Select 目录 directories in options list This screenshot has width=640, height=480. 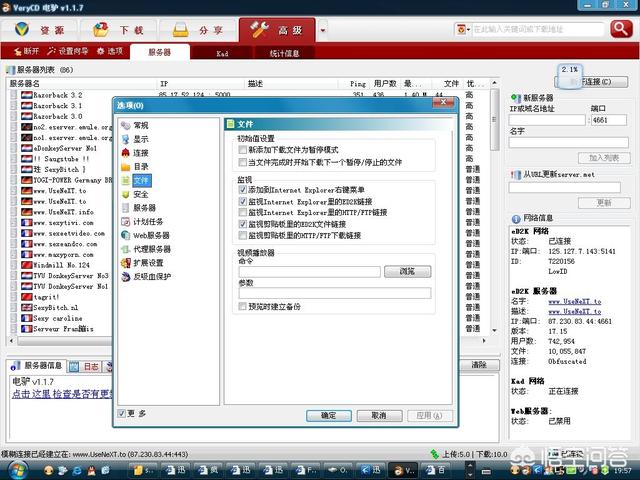point(136,167)
